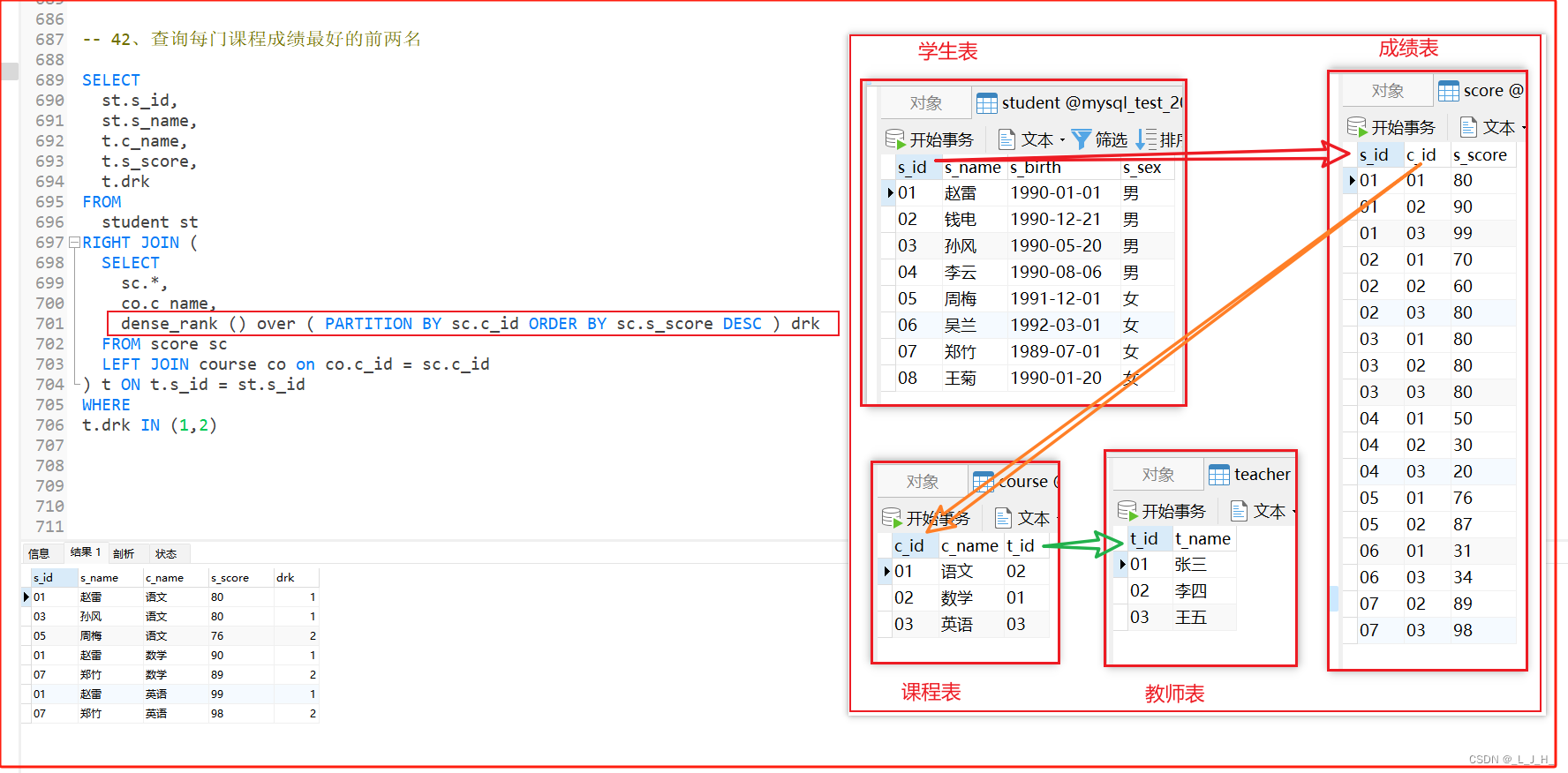Click the 开始事务 button label in teacher window
Screen dimensions: 1568x773
click(1173, 511)
